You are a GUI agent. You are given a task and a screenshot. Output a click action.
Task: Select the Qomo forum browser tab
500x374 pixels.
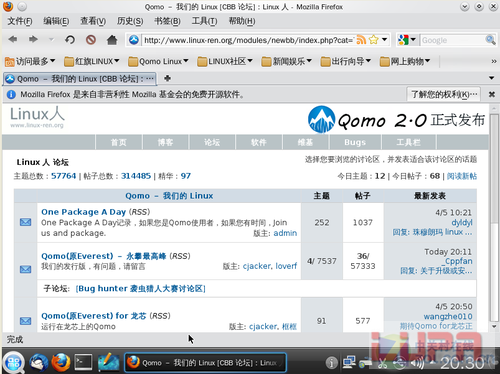(80, 79)
